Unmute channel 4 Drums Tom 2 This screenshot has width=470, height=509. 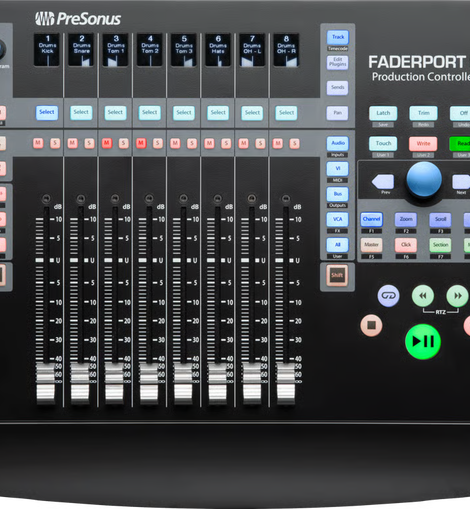(x=141, y=143)
